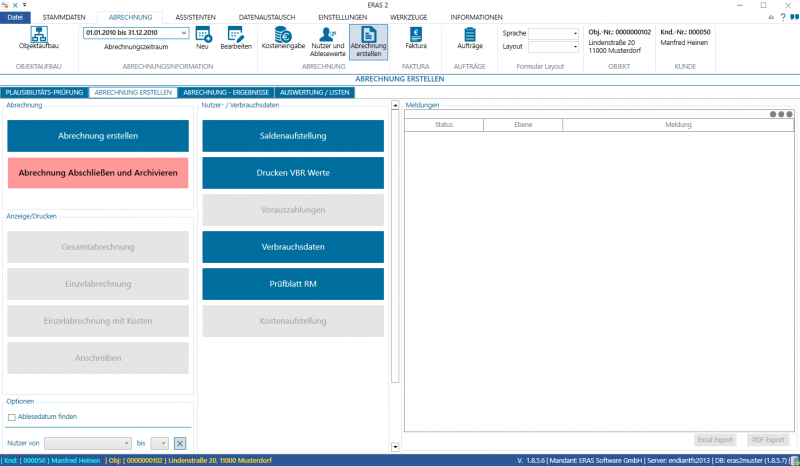
Task: Open the bis user dropdown
Action: click(159, 443)
